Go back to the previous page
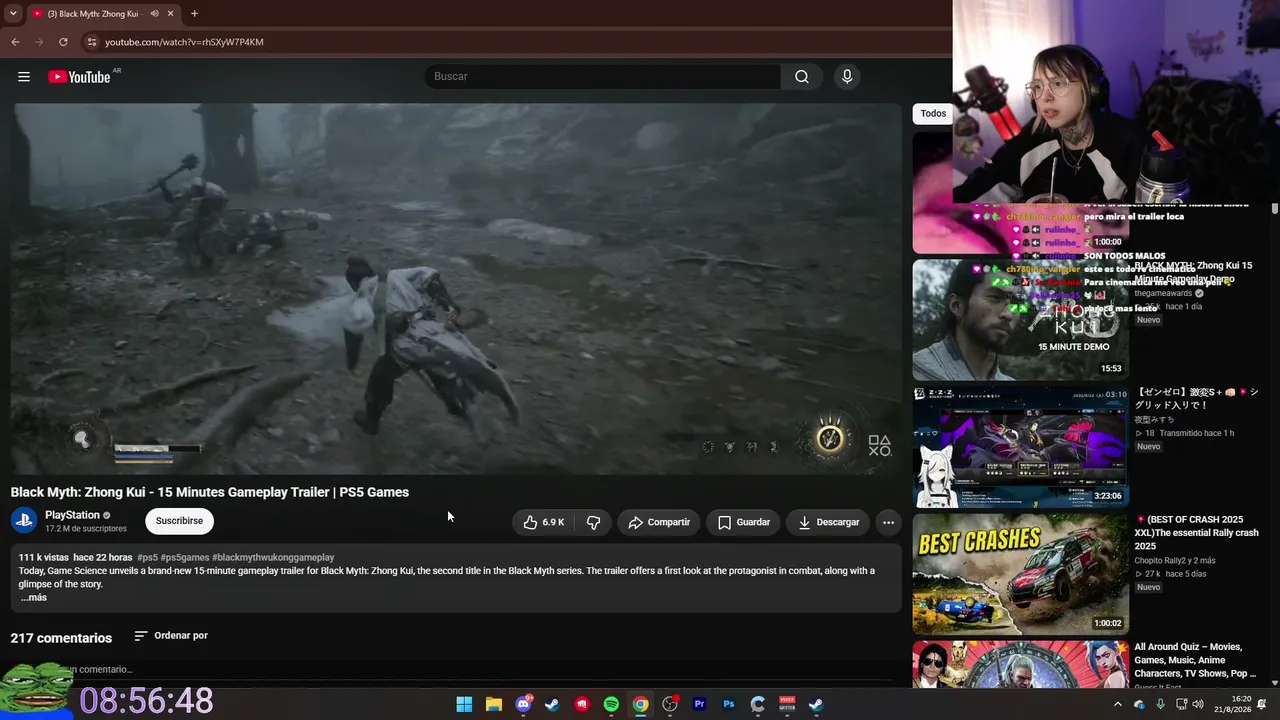Image resolution: width=1280 pixels, height=720 pixels. (15, 42)
